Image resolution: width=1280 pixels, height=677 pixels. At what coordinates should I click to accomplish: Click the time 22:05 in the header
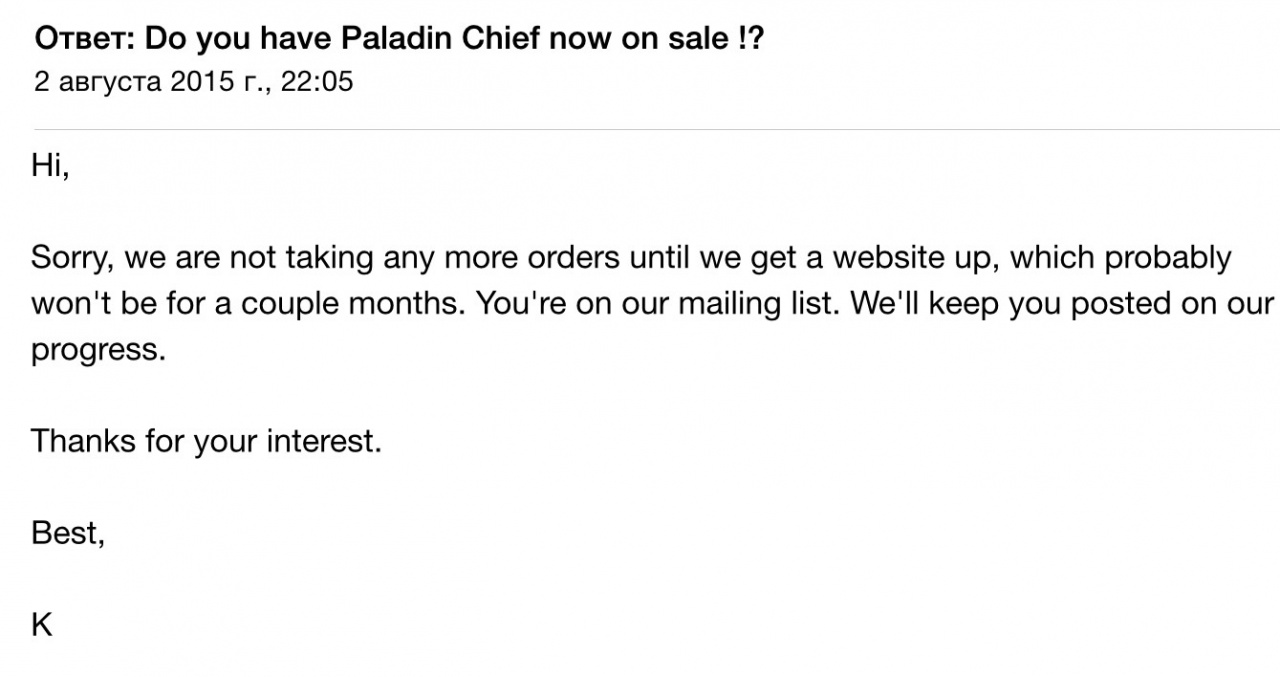point(317,82)
